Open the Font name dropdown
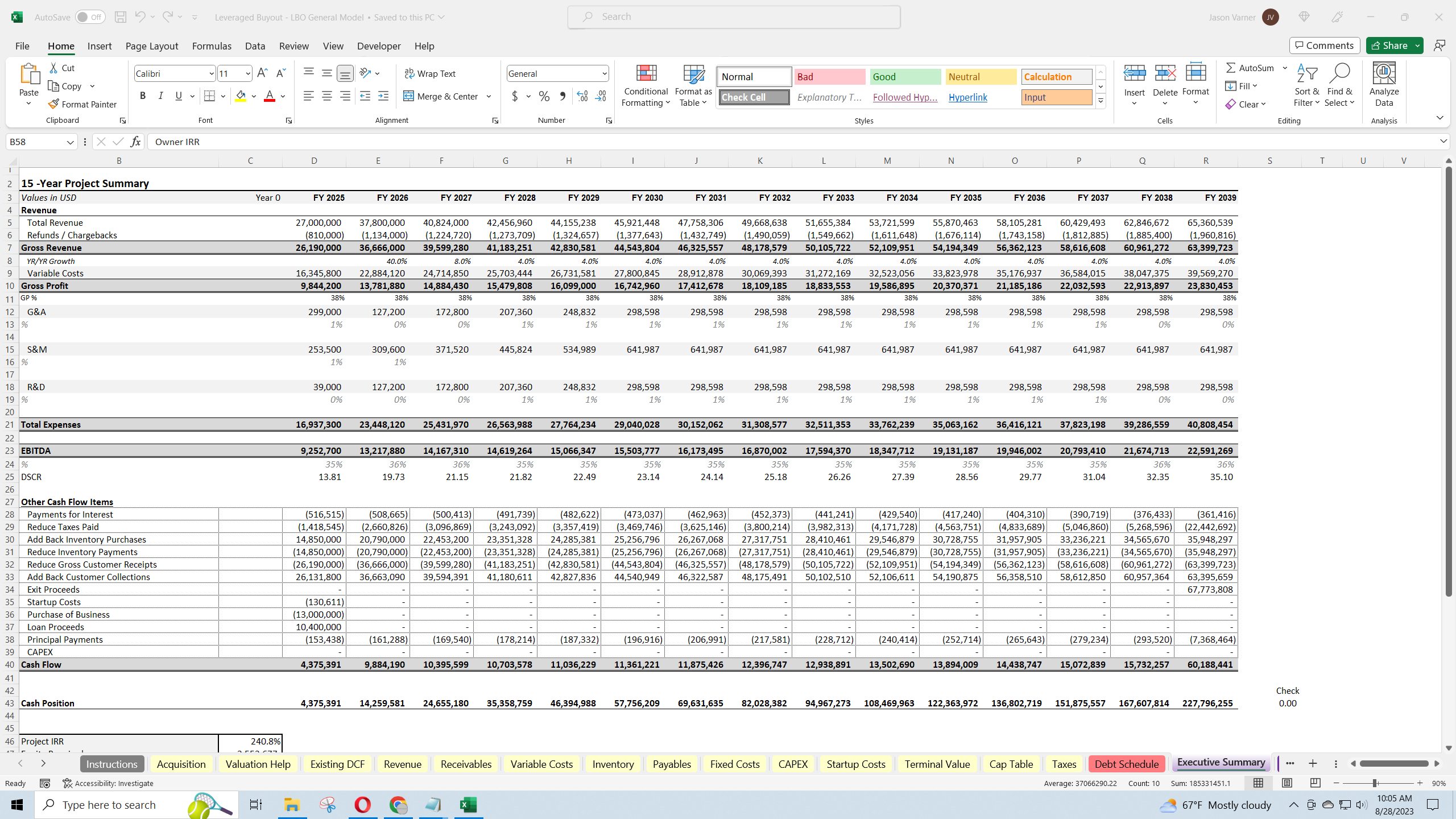1456x819 pixels. click(x=212, y=73)
